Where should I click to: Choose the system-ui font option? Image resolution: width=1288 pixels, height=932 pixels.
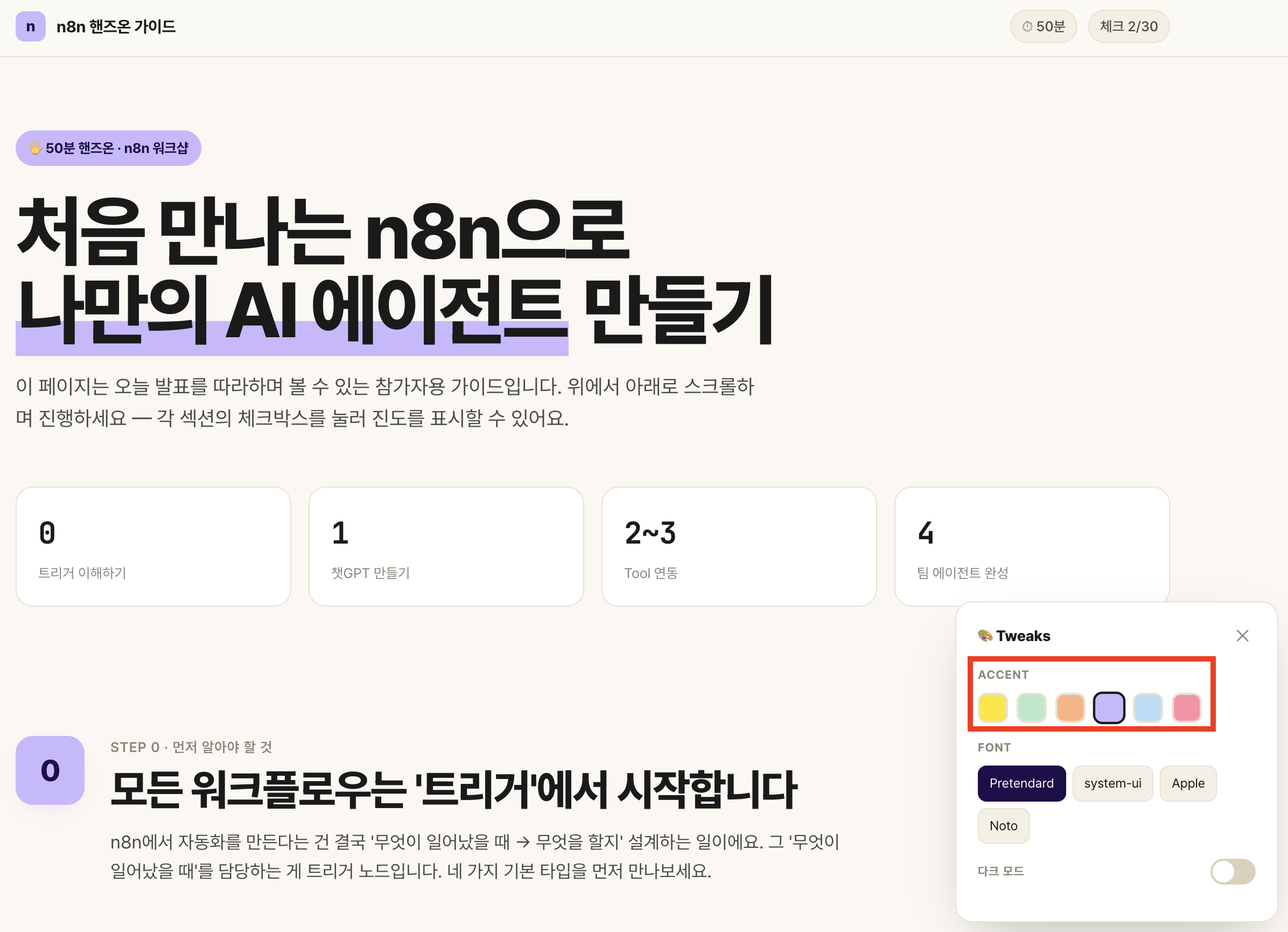click(1112, 783)
